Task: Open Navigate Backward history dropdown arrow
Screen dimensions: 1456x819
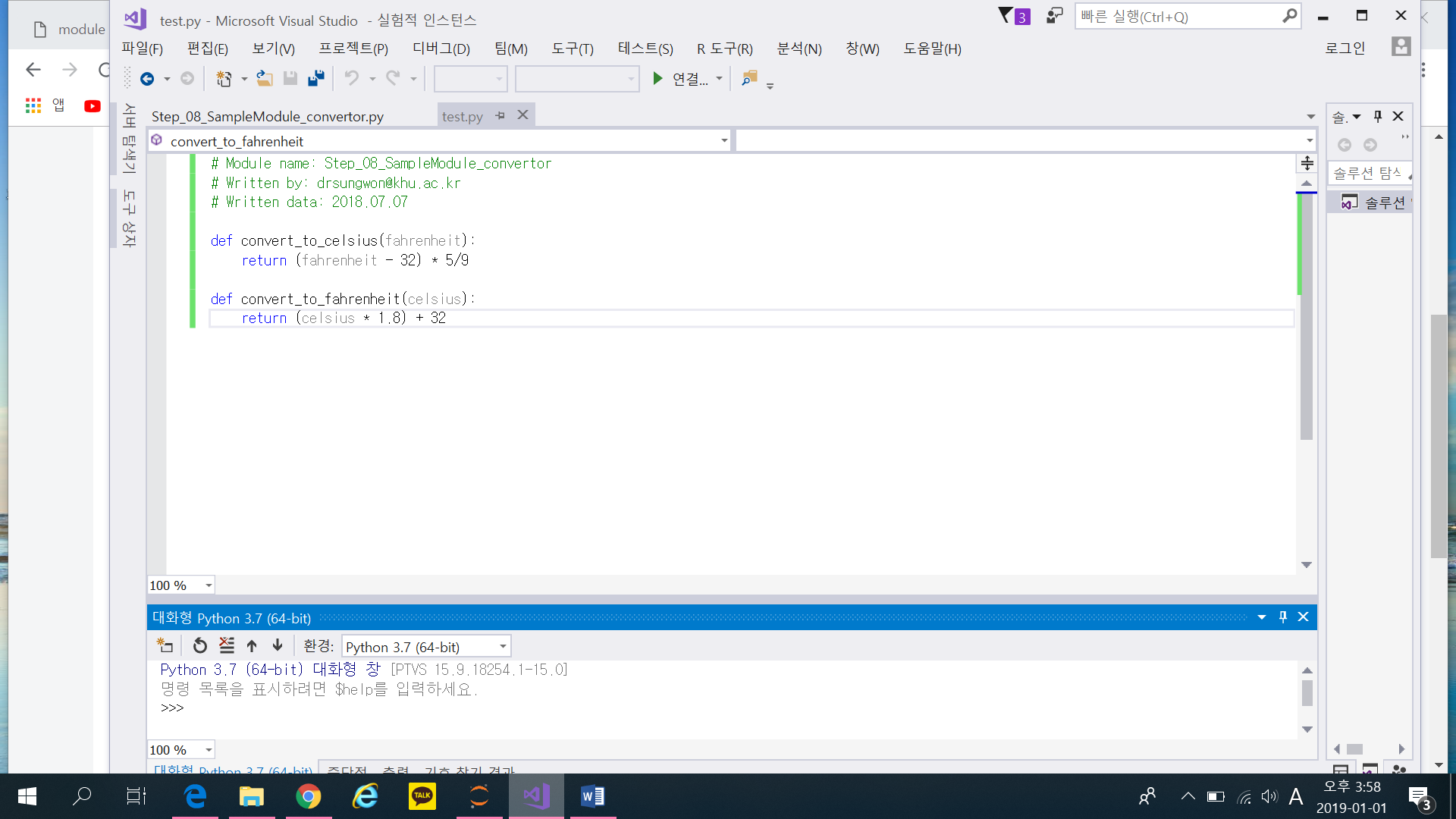Action: pyautogui.click(x=167, y=79)
